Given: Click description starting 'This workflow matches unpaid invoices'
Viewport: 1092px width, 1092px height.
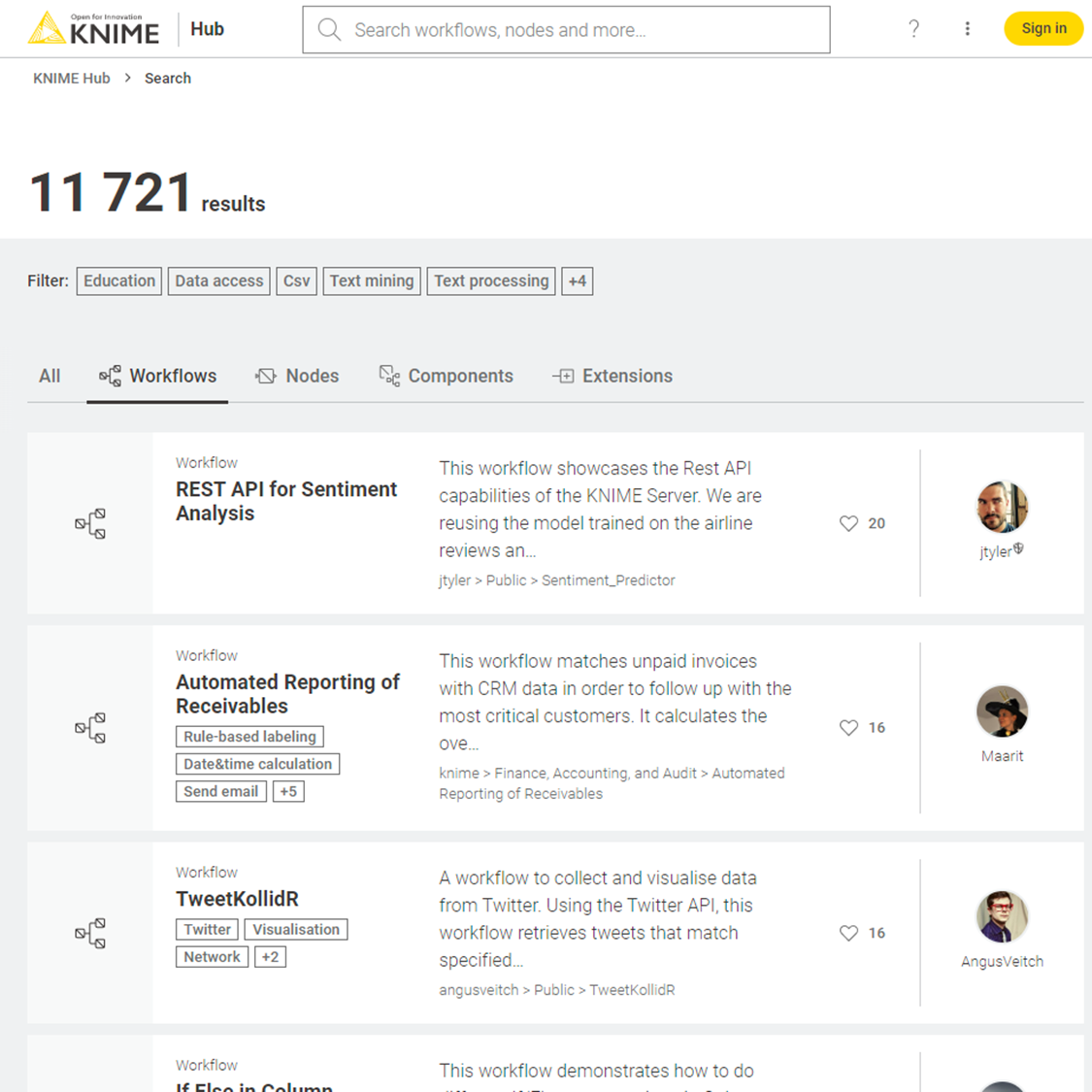Looking at the screenshot, I should pyautogui.click(x=615, y=703).
